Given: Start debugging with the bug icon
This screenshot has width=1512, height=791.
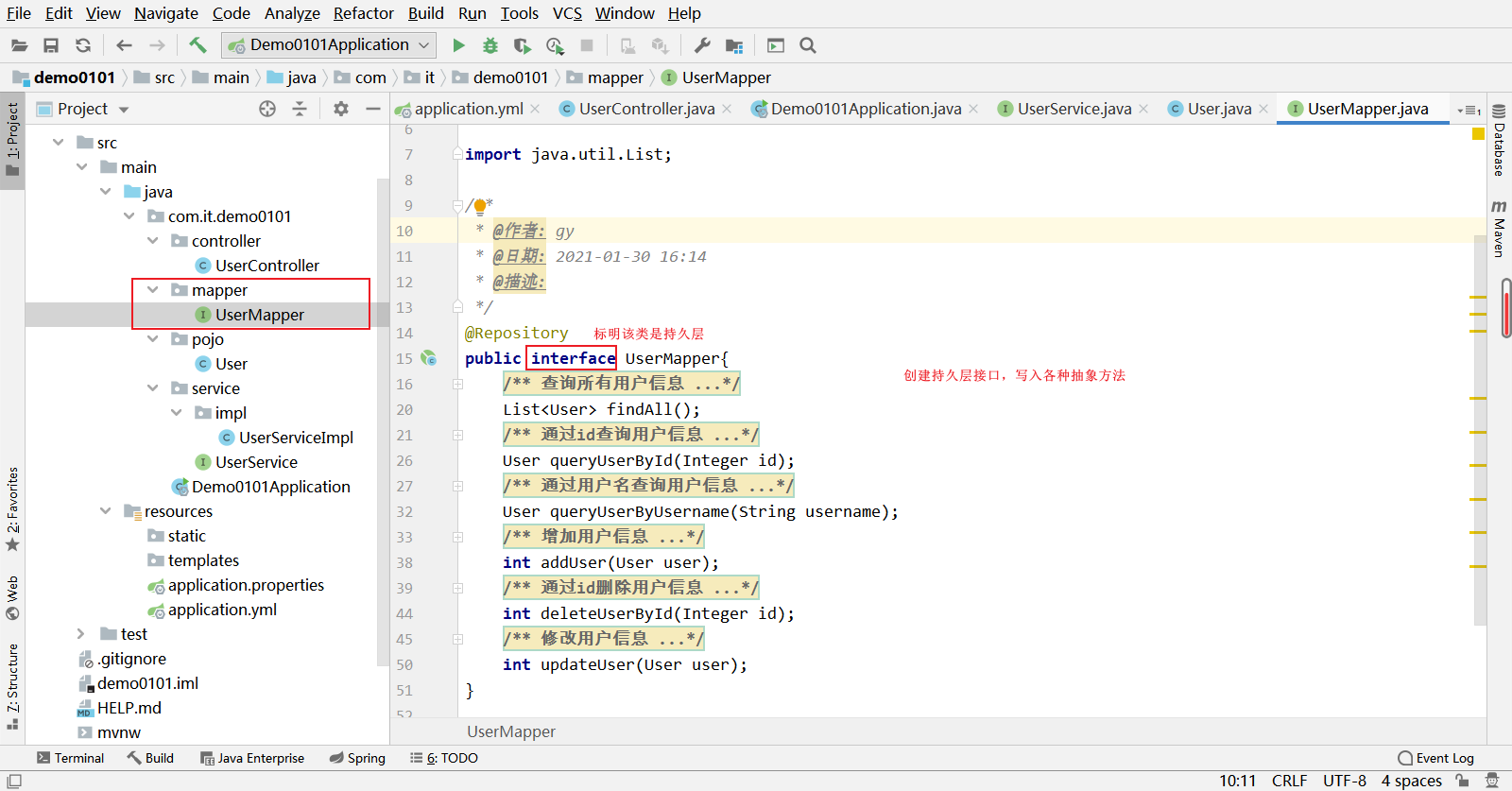Looking at the screenshot, I should [x=490, y=45].
